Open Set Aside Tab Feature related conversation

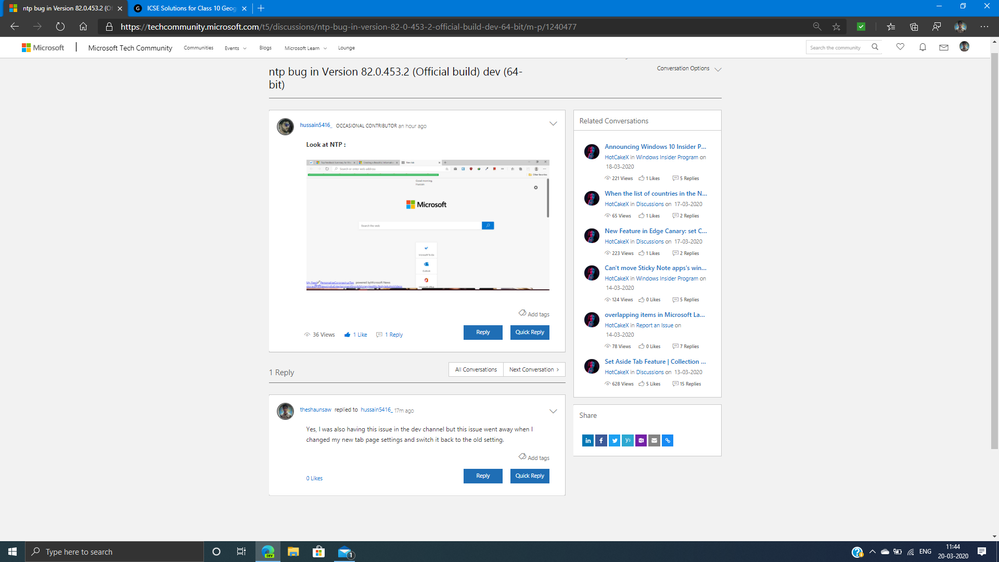coord(655,361)
